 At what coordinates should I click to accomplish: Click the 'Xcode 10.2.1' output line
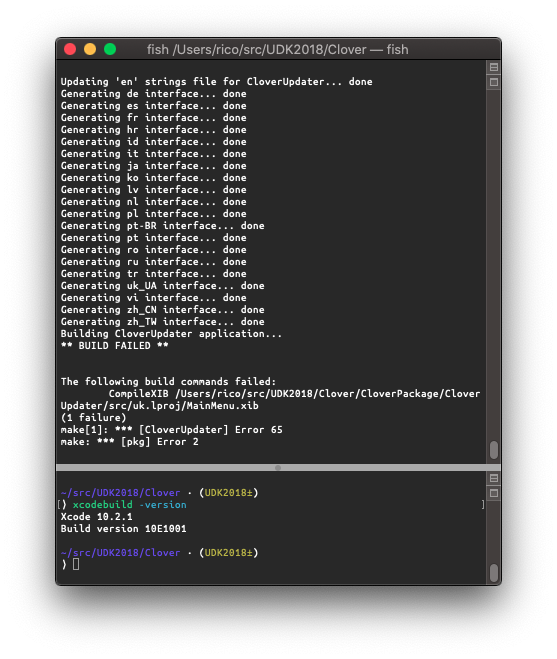(97, 517)
